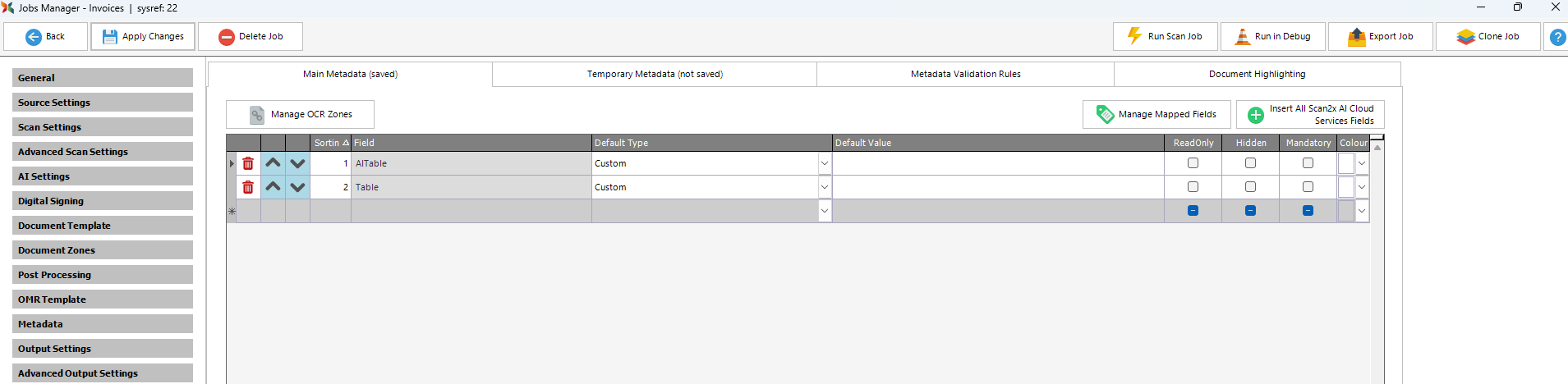
Task: Open Default Type dropdown for AITable
Action: click(824, 163)
